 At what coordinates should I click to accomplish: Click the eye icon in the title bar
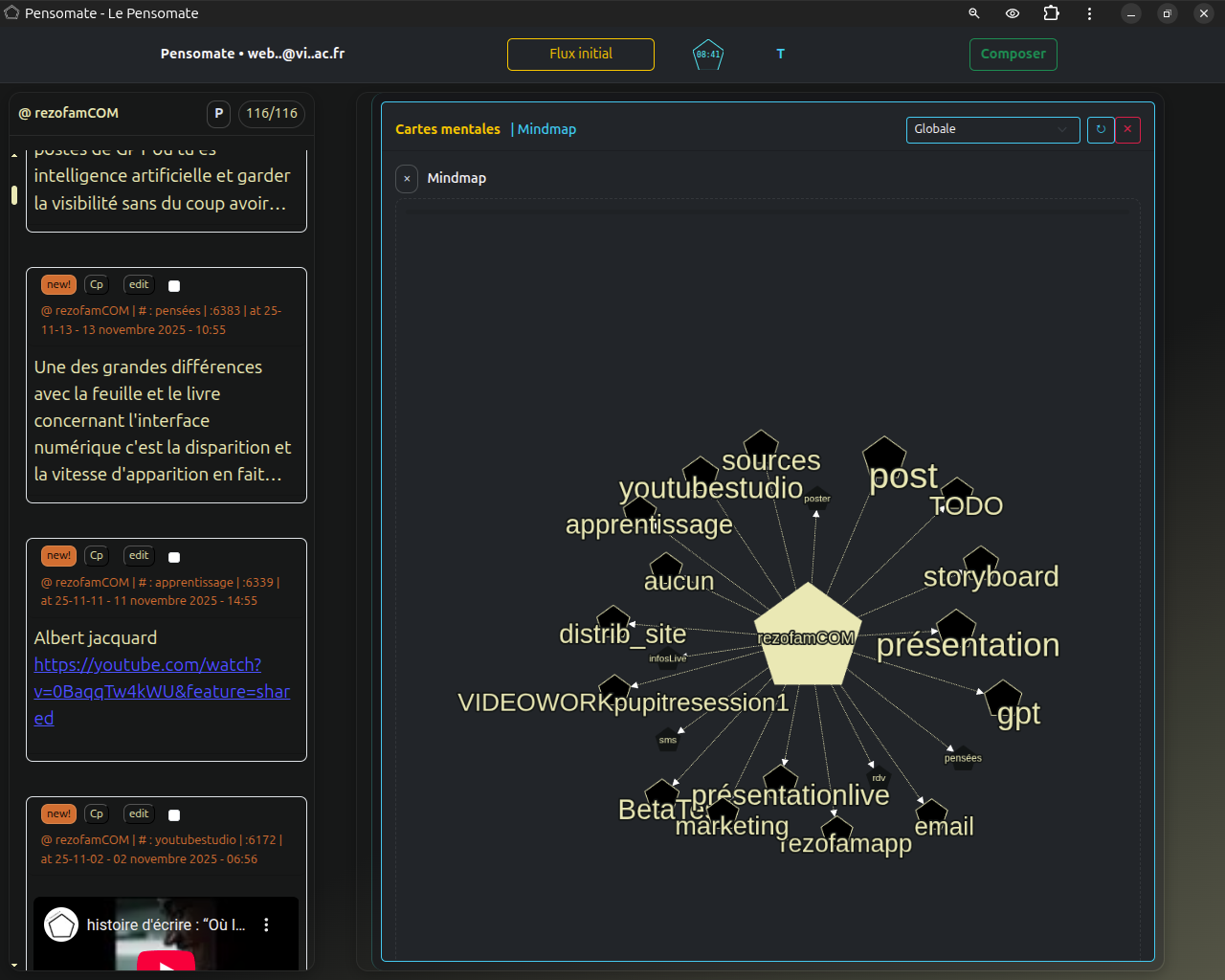(x=1013, y=13)
